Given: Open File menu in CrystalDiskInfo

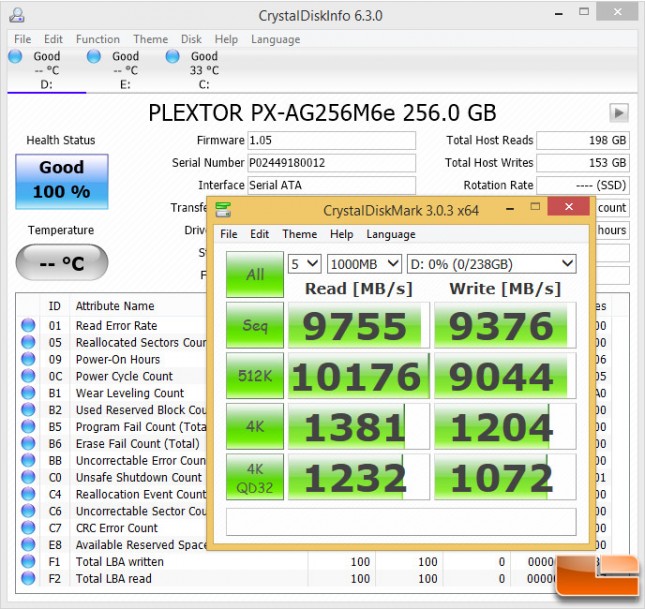Looking at the screenshot, I should 23,39.
